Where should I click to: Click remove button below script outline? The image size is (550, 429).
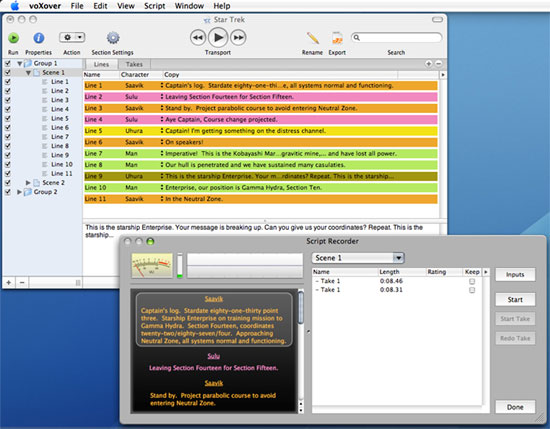22,282
